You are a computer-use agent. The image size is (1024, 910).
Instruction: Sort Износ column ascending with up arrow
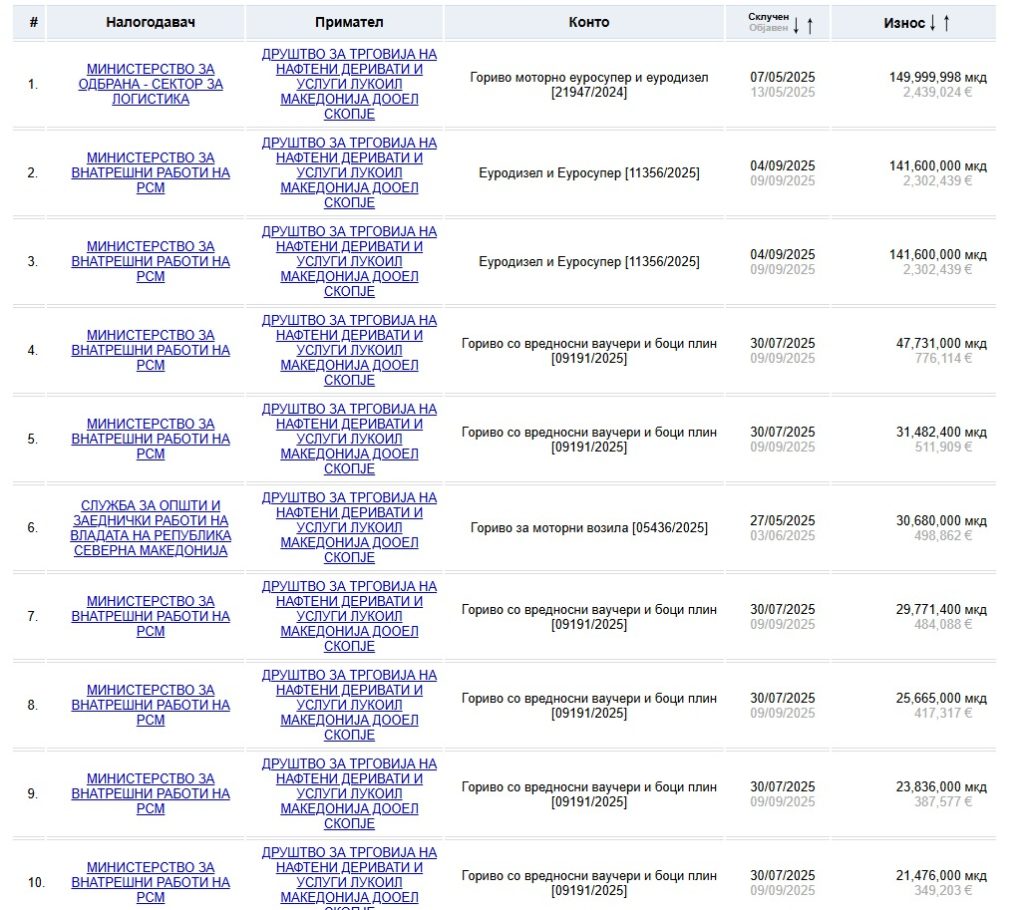[x=946, y=23]
